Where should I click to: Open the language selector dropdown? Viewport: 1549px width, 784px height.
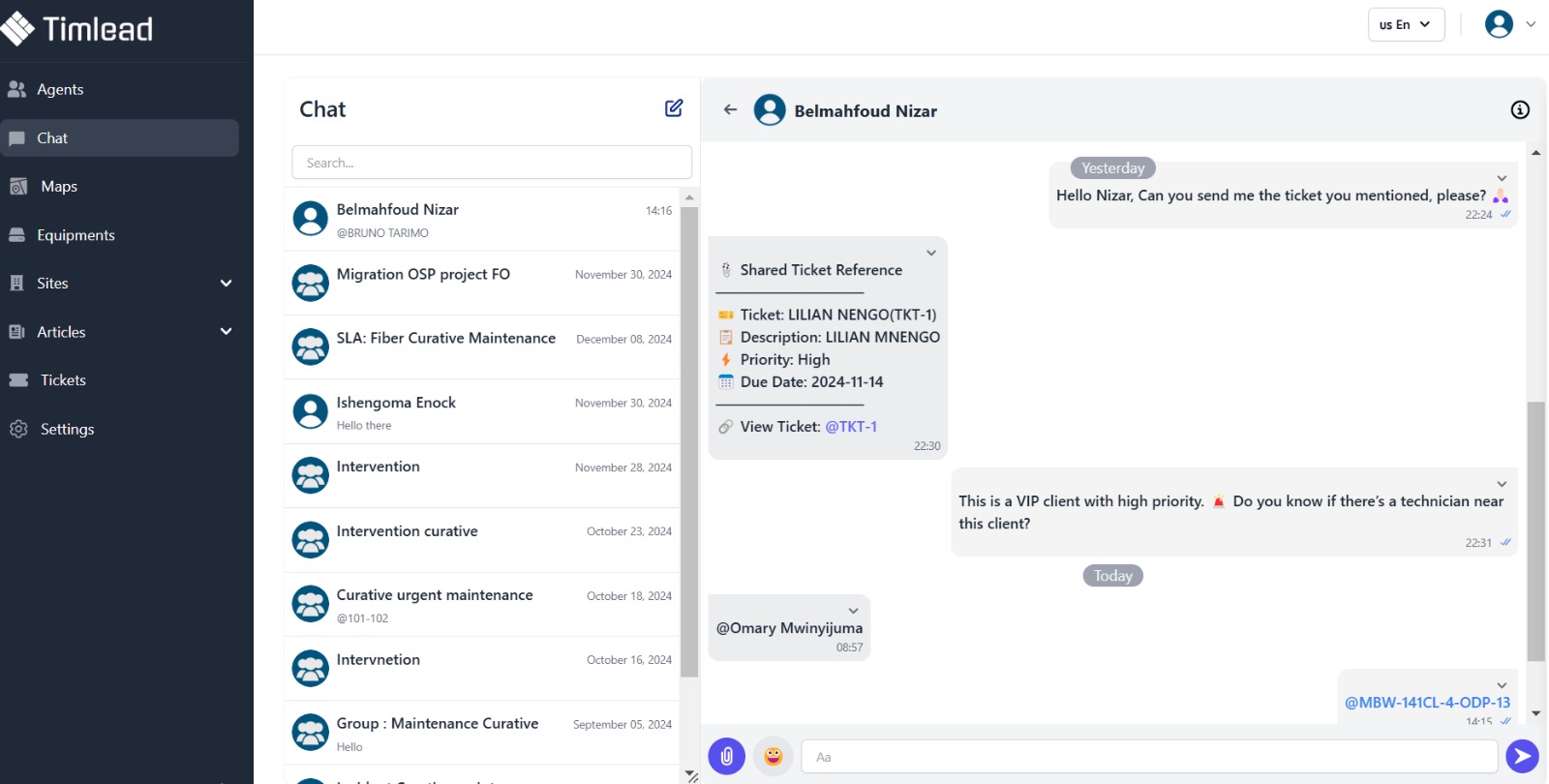click(x=1406, y=25)
